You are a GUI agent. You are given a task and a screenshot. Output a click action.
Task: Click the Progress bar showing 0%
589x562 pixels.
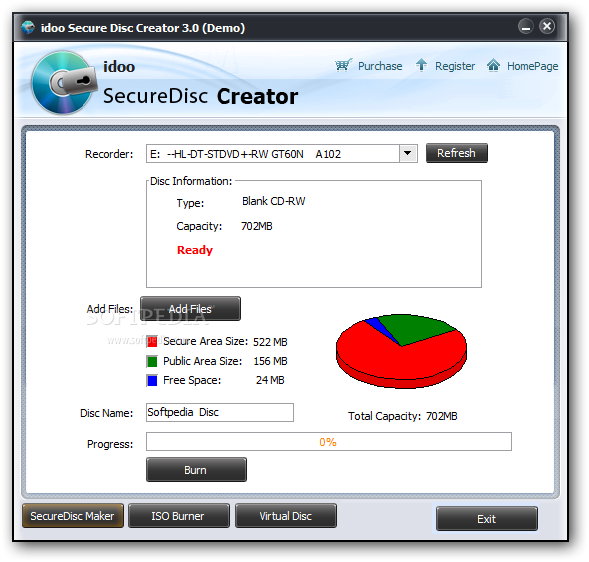point(329,441)
